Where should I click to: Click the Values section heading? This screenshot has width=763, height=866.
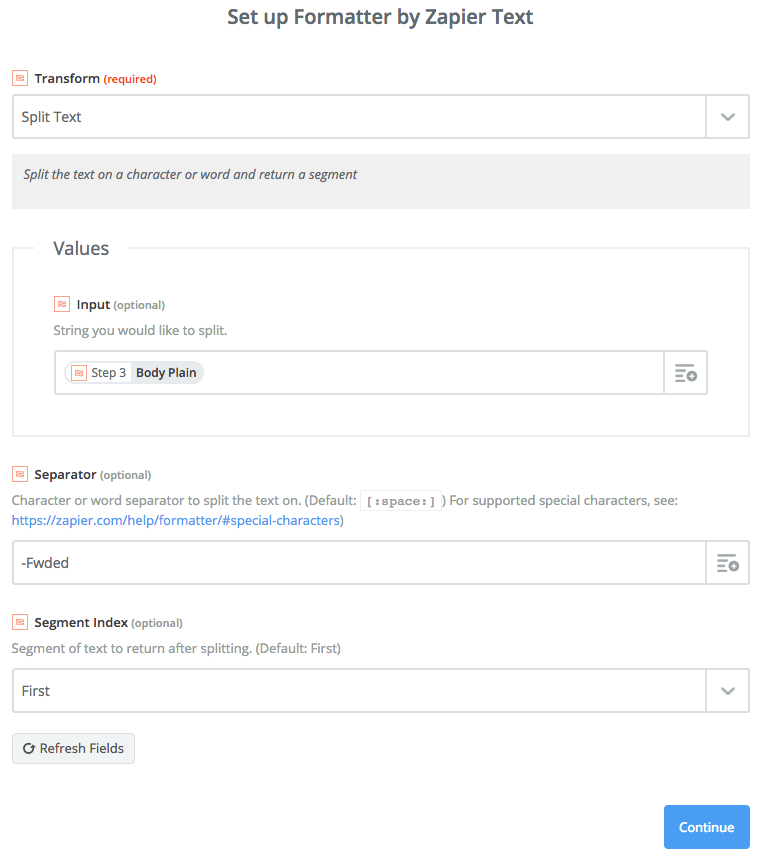(x=81, y=248)
